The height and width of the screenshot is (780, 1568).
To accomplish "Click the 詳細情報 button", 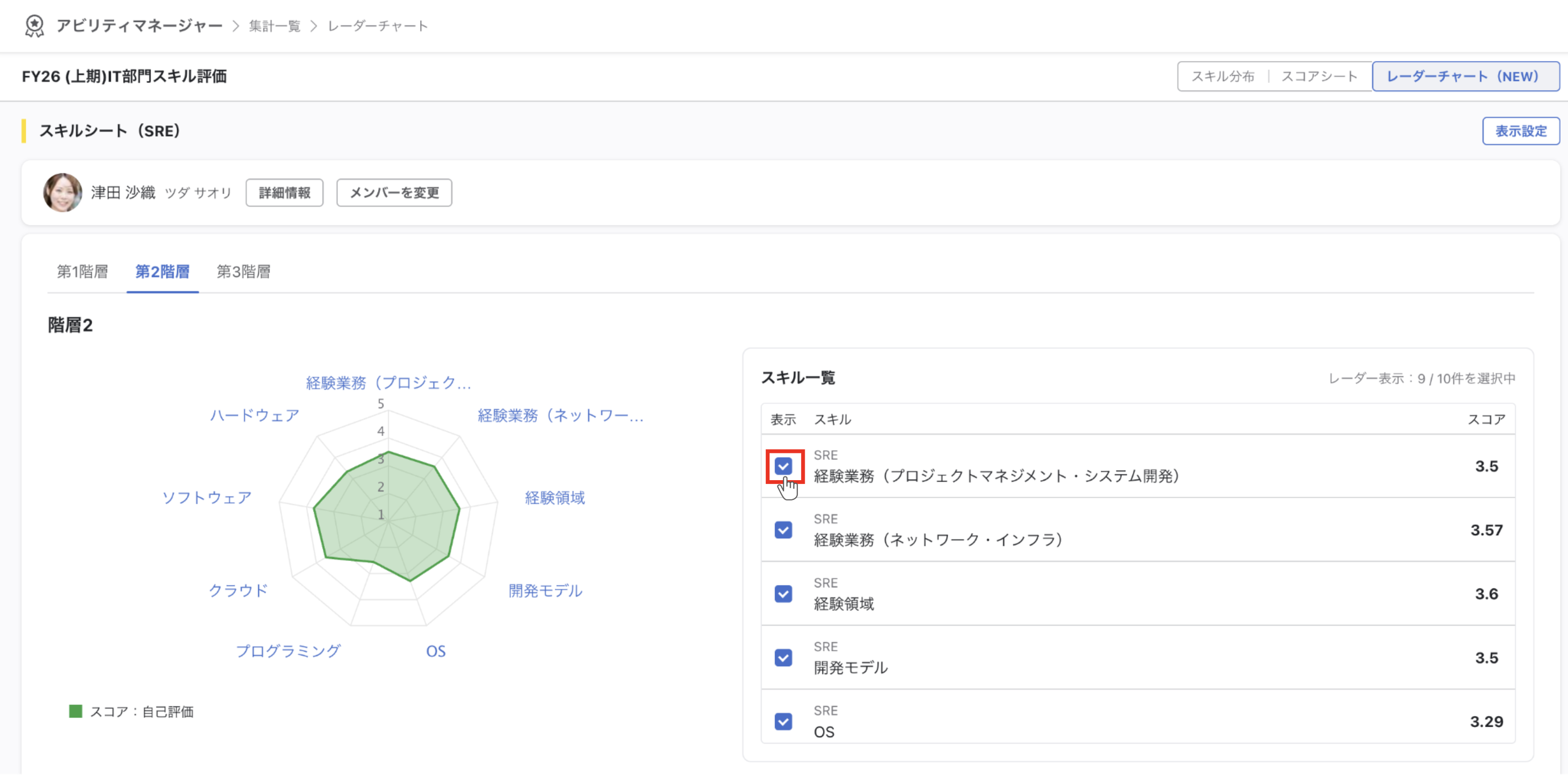I will coord(284,193).
